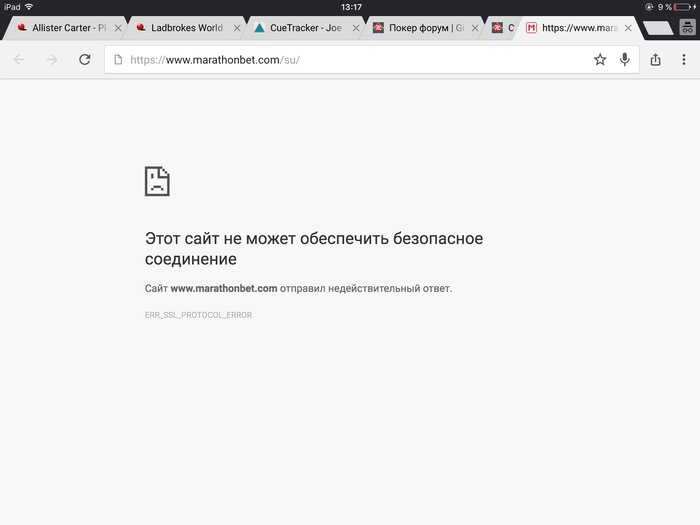
Task: Reload the marathonbet page
Action: pos(85,59)
